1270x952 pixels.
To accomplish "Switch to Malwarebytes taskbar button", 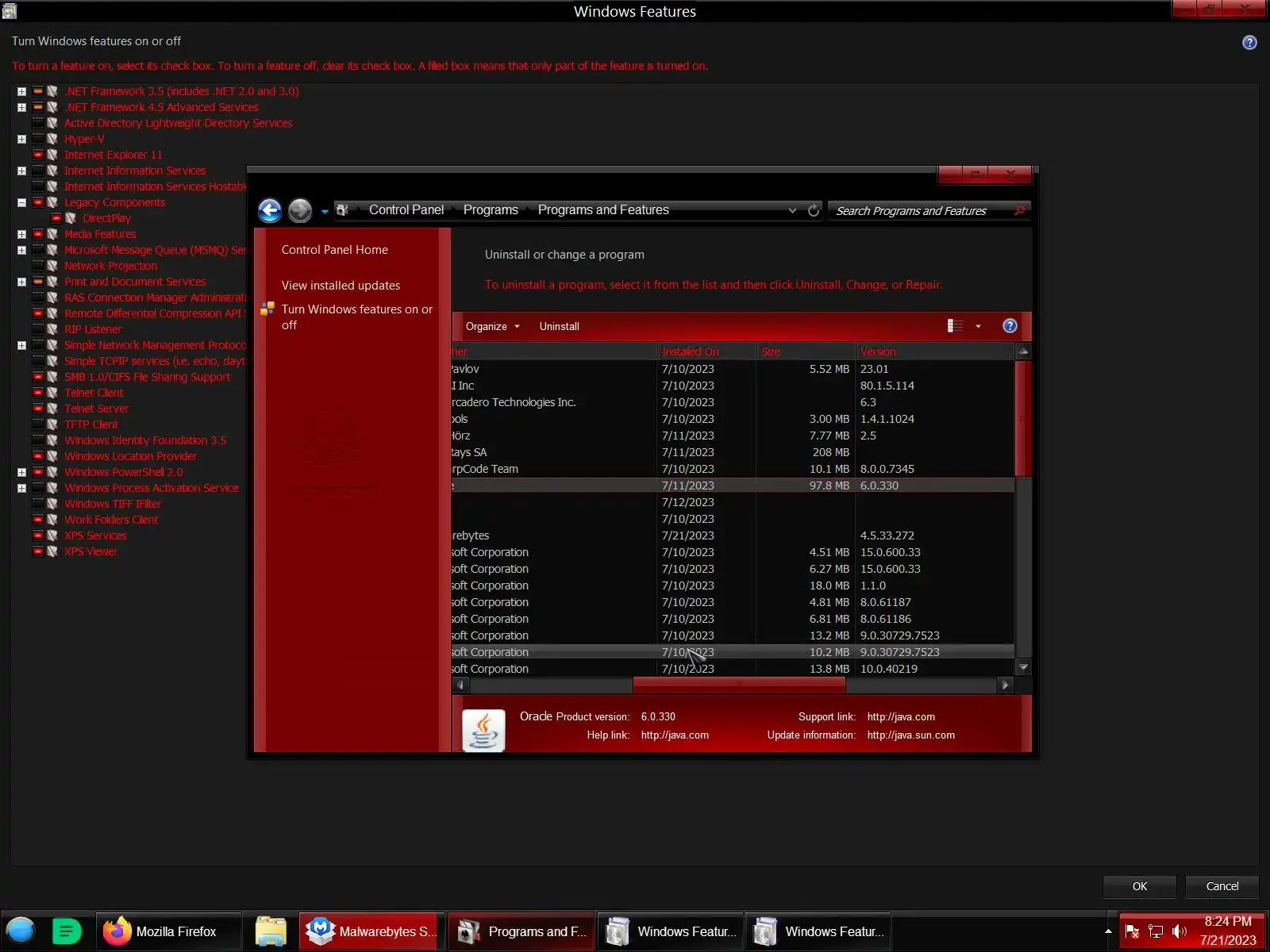I will 371,931.
